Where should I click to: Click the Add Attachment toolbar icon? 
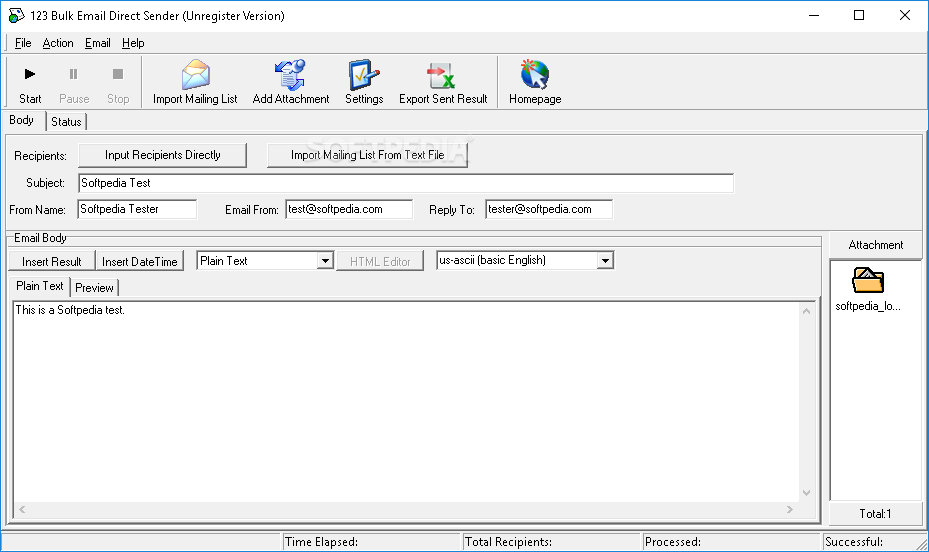click(x=290, y=75)
